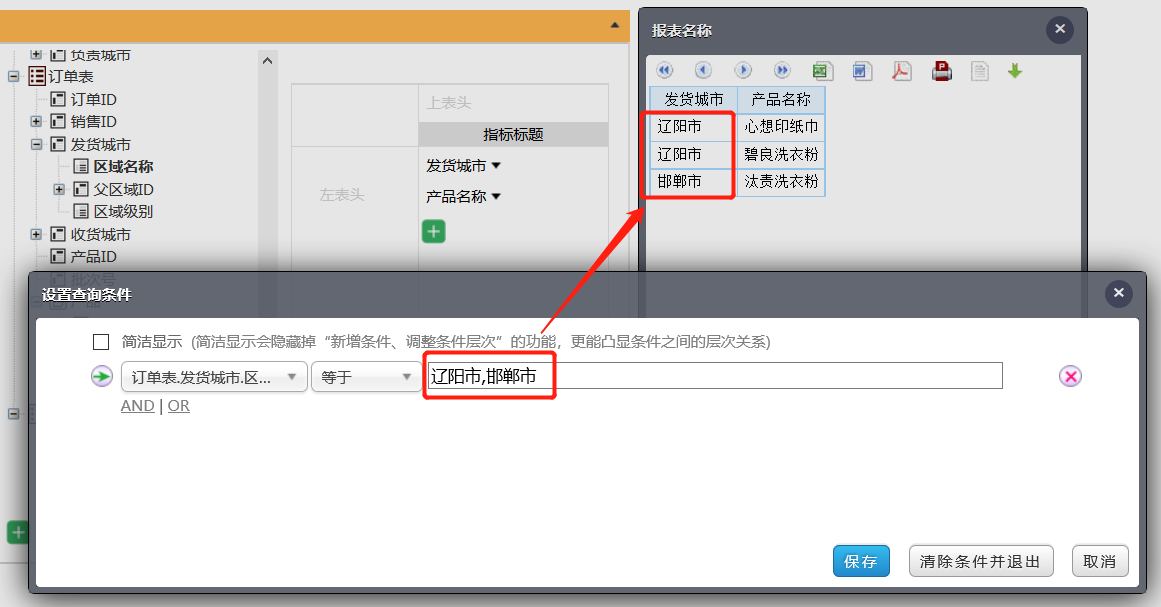Click the 汰责洗衣粉 cell in report
This screenshot has width=1161, height=607.
781,182
